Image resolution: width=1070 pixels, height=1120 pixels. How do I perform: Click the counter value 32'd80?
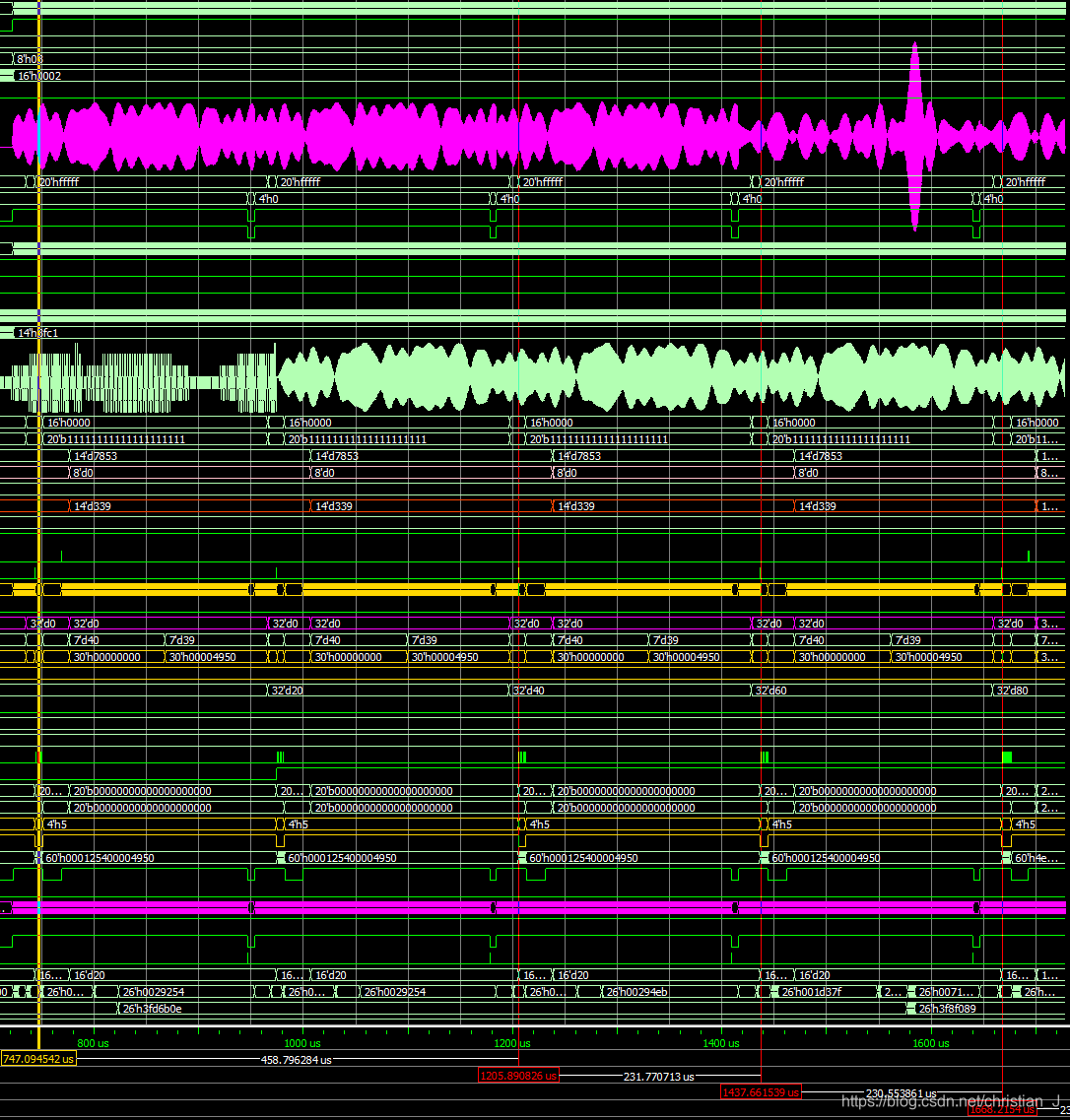(x=1012, y=691)
